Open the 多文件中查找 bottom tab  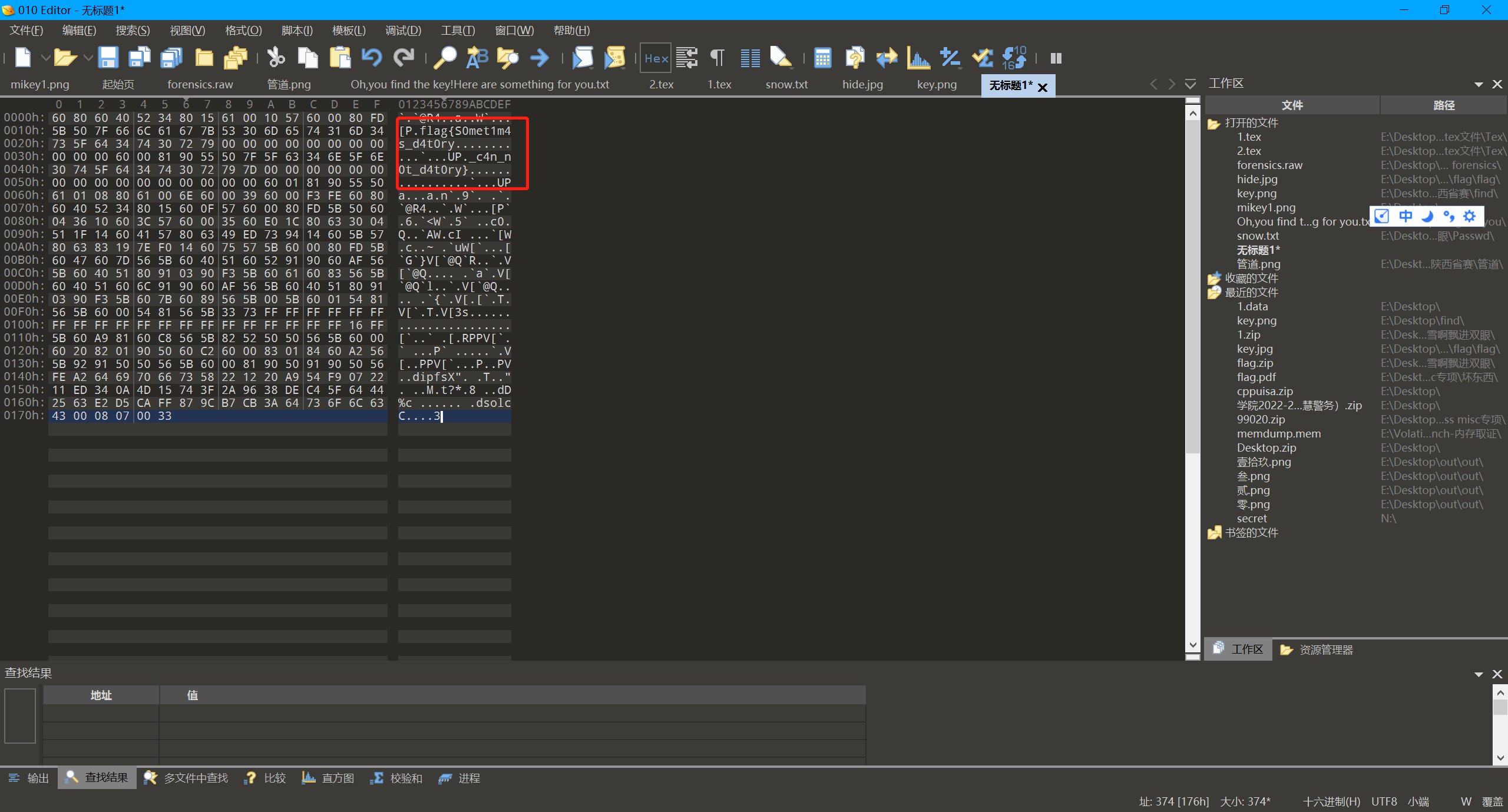tap(186, 778)
